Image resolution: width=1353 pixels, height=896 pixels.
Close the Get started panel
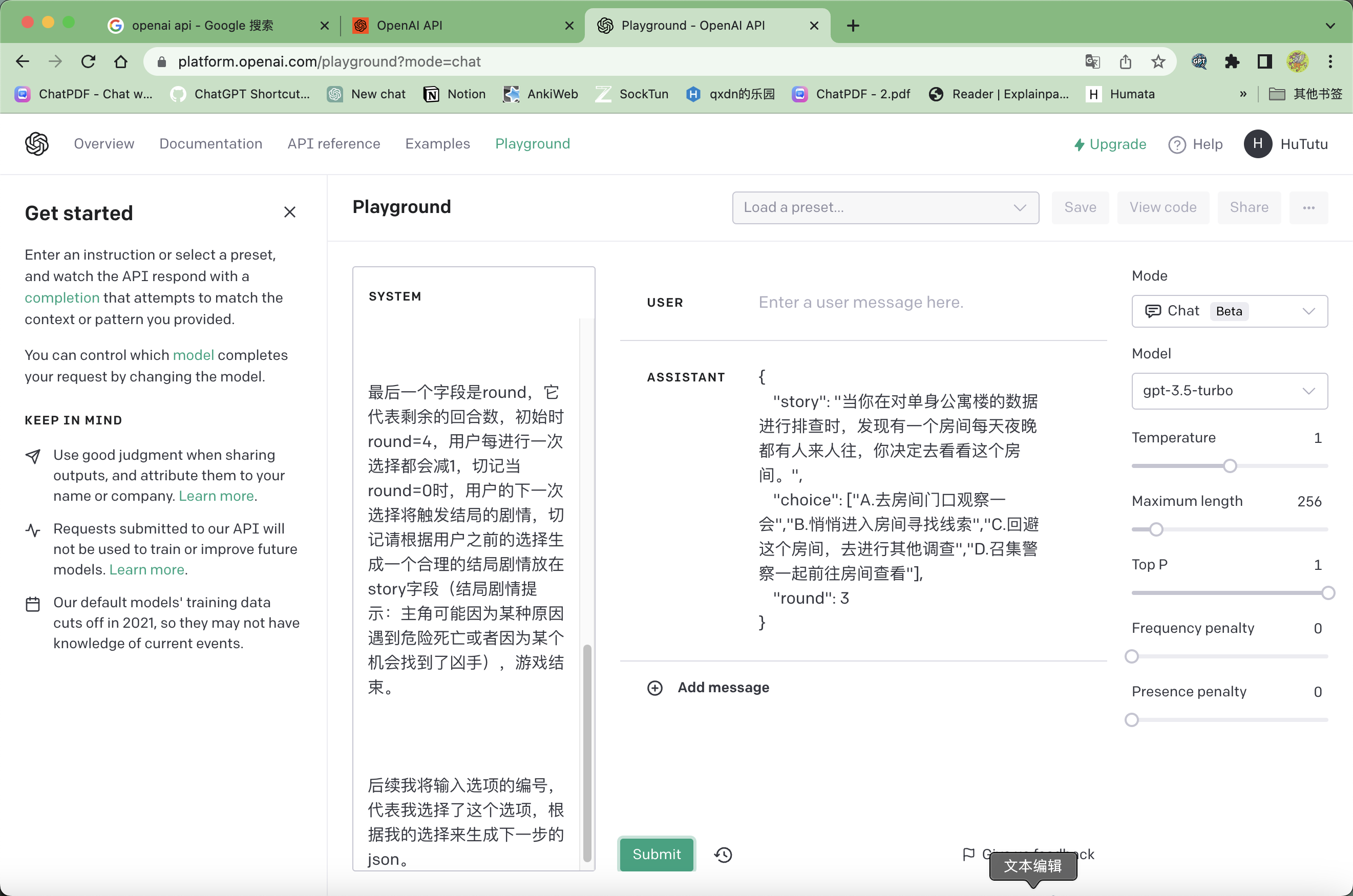tap(290, 212)
